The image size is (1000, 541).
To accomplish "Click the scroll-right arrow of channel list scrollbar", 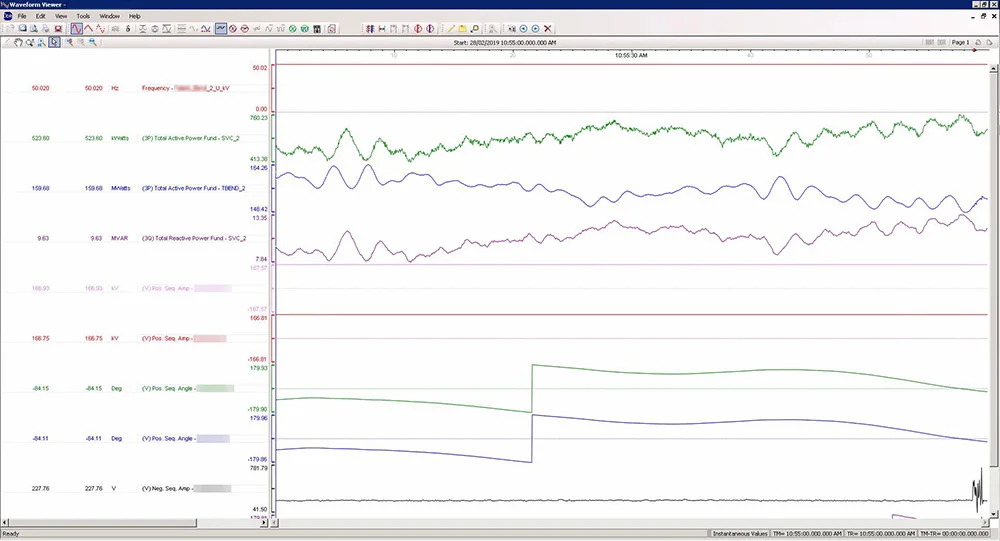I will (263, 522).
